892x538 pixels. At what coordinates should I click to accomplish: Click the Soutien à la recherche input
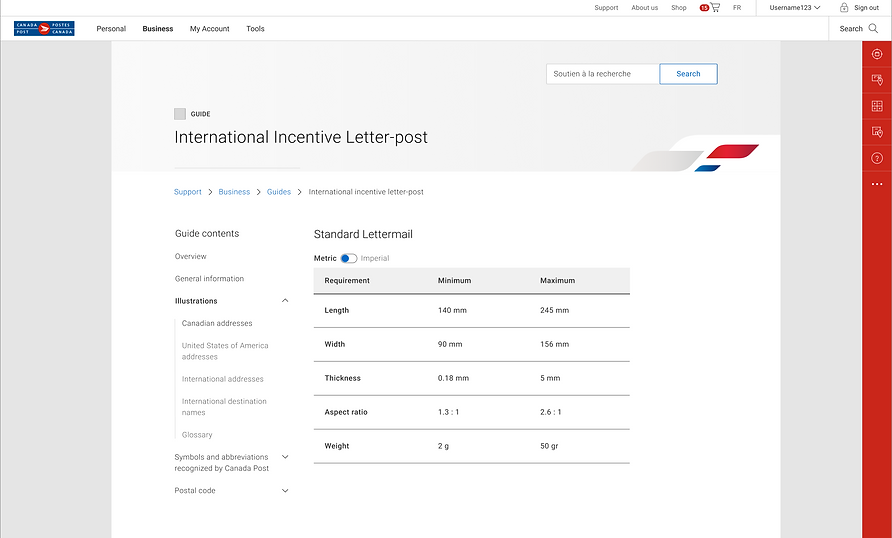pyautogui.click(x=603, y=74)
